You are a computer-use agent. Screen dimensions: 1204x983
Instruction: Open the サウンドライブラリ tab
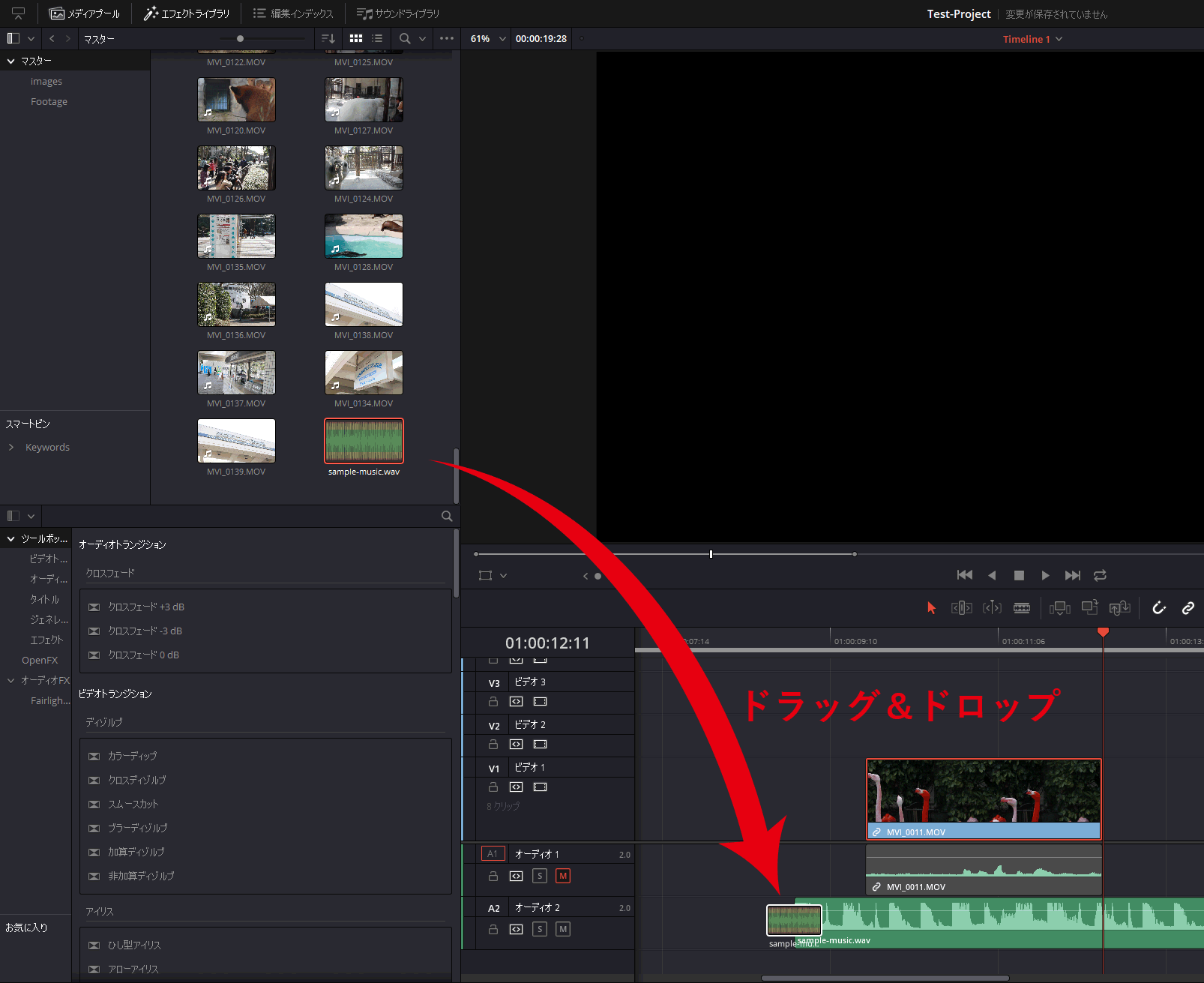pyautogui.click(x=398, y=13)
